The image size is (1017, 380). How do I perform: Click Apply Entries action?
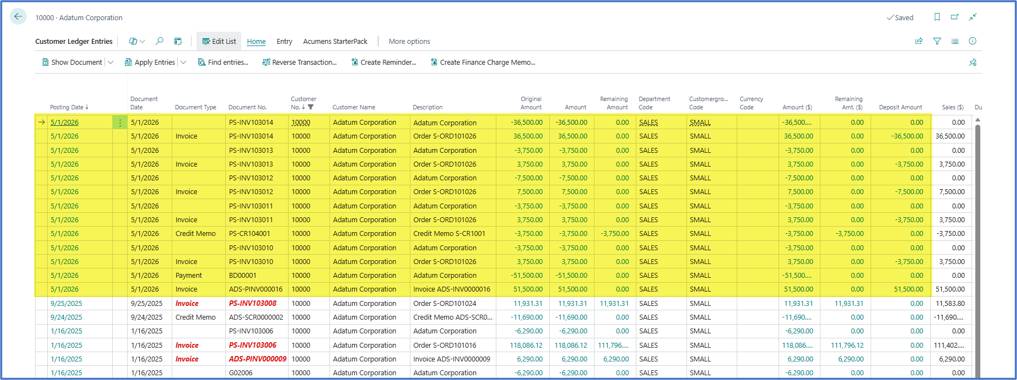pos(149,62)
